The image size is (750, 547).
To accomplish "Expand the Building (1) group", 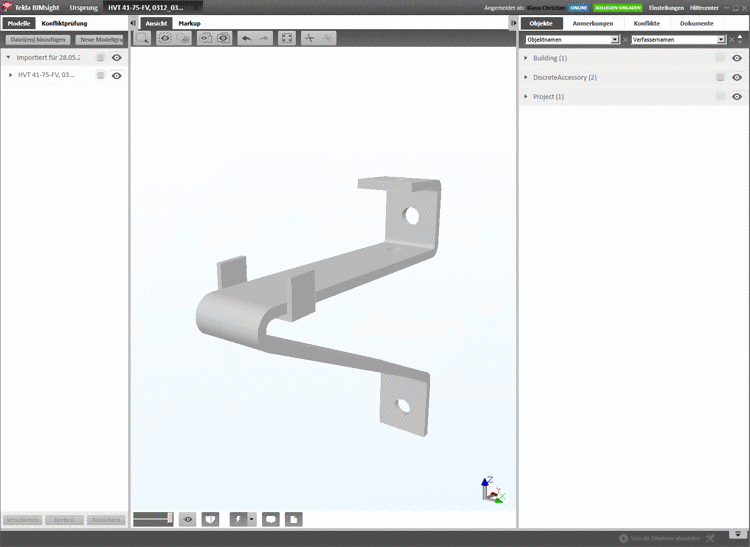I will pyautogui.click(x=526, y=58).
